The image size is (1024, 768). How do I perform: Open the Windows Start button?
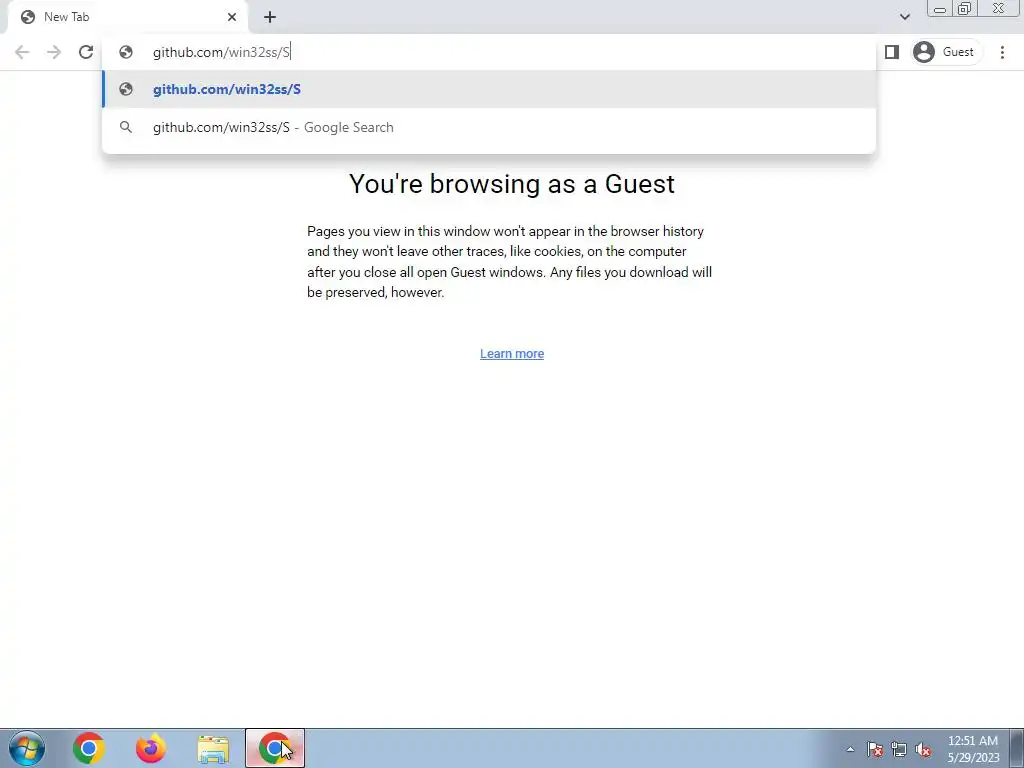click(x=27, y=748)
